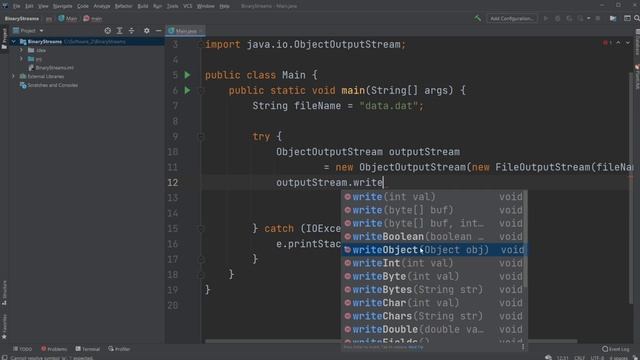640x360 pixels.
Task: Open the Edit menu
Action: pos(29,6)
